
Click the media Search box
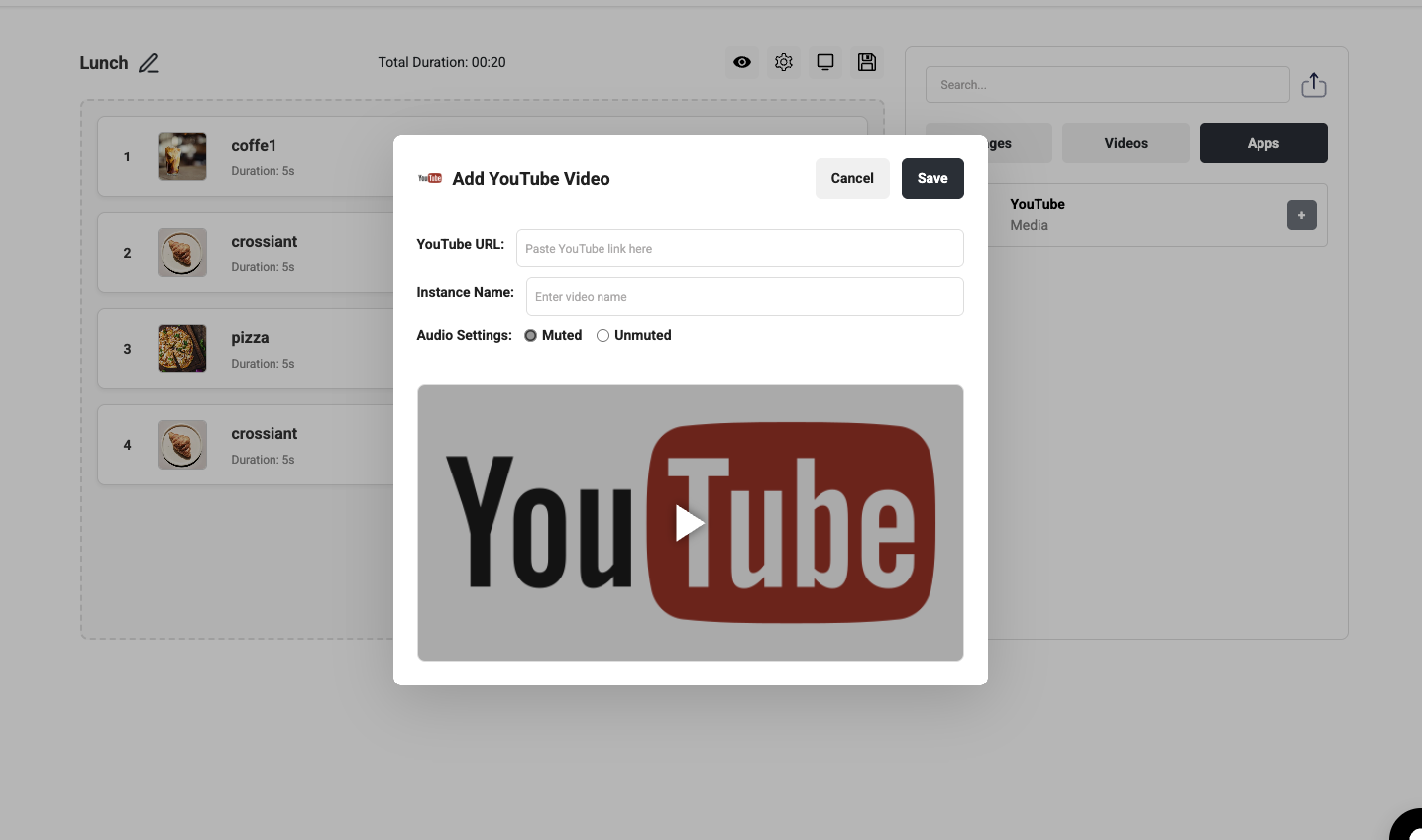(1107, 85)
